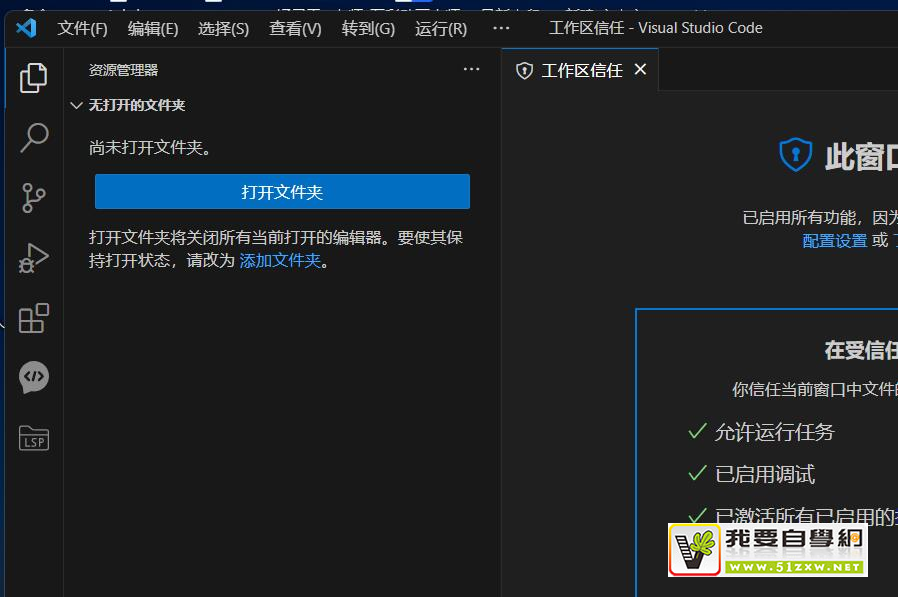The height and width of the screenshot is (597, 898).
Task: Open the 编辑(E) menu
Action: click(x=153, y=28)
